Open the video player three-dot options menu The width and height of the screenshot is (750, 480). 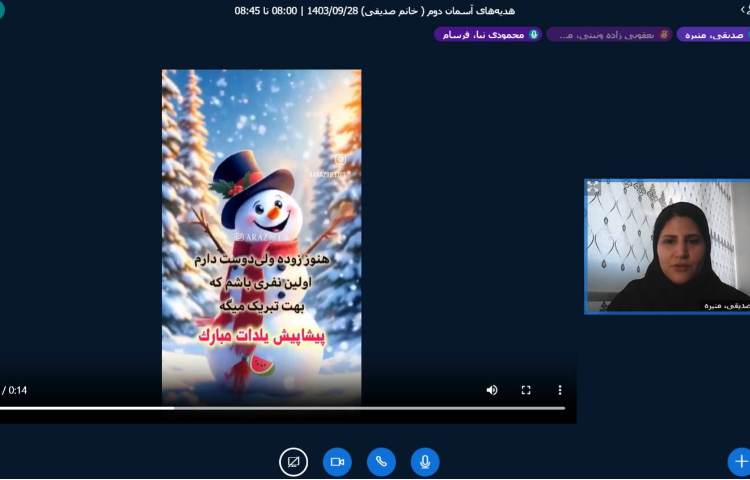[x=560, y=390]
